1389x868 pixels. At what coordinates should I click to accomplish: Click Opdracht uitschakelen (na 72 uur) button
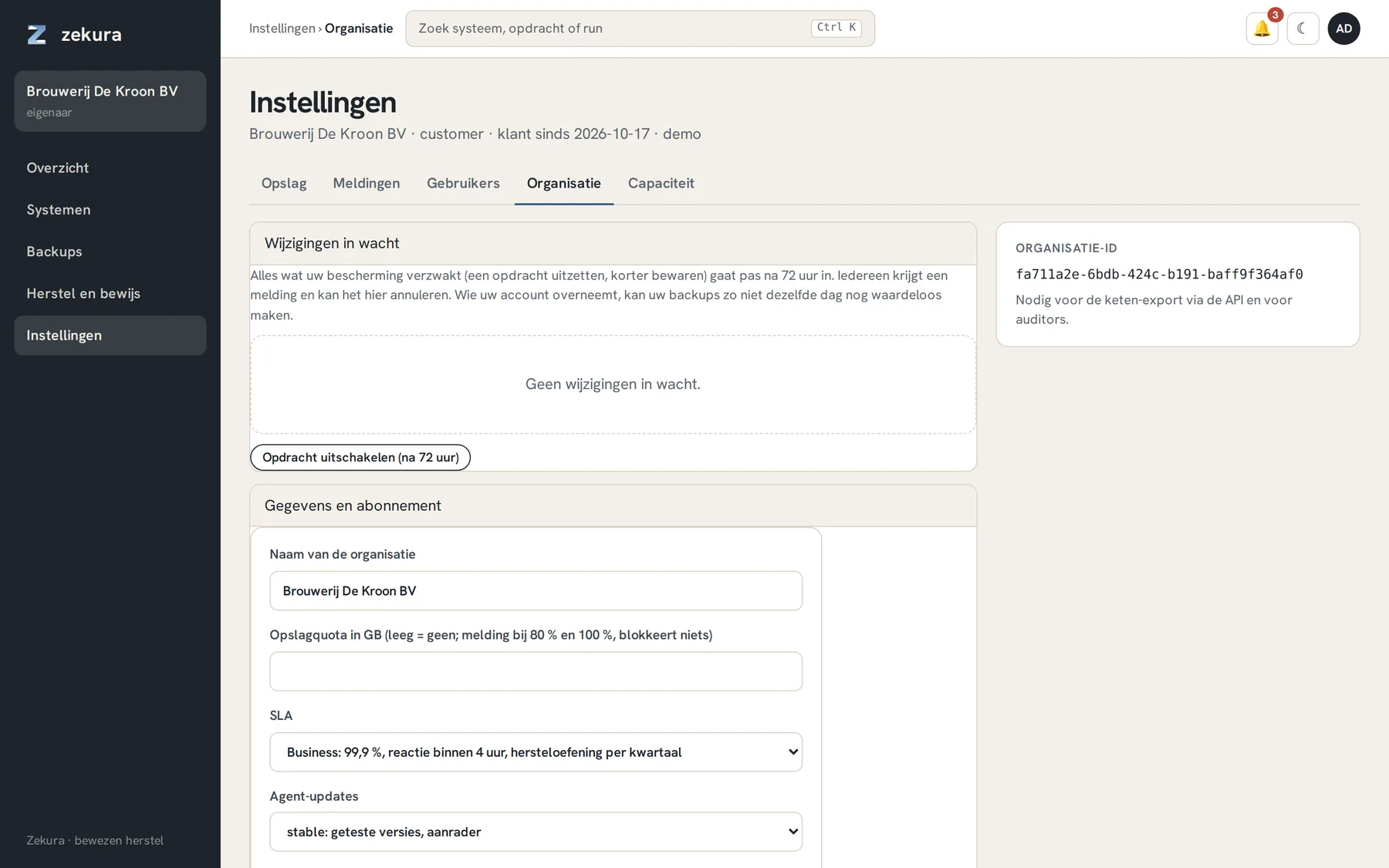360,458
